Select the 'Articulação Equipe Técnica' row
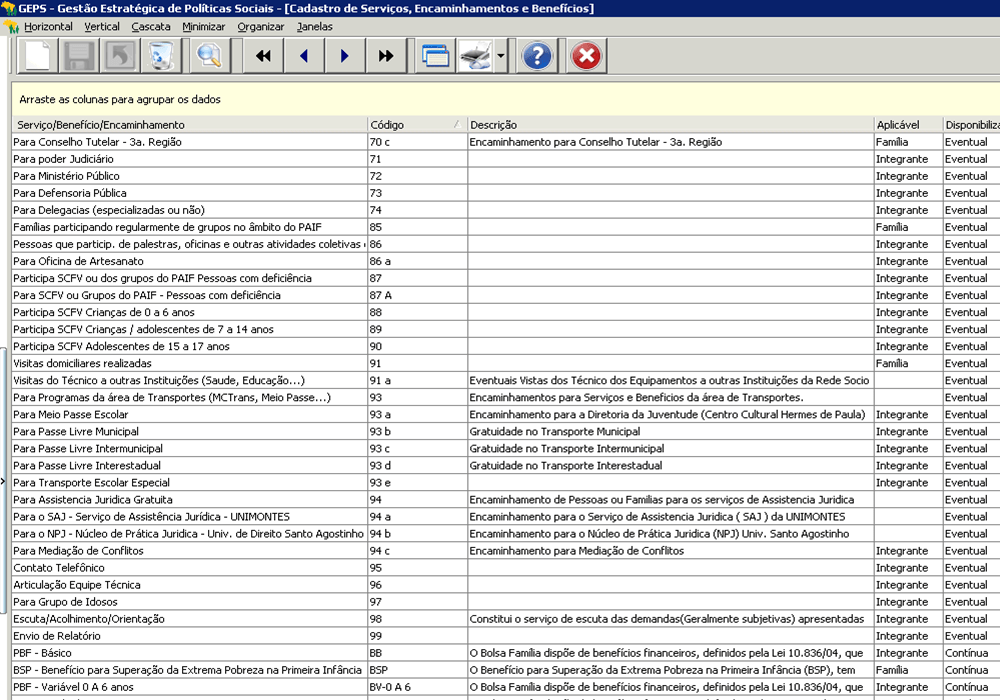This screenshot has width=1000, height=700. (x=506, y=585)
